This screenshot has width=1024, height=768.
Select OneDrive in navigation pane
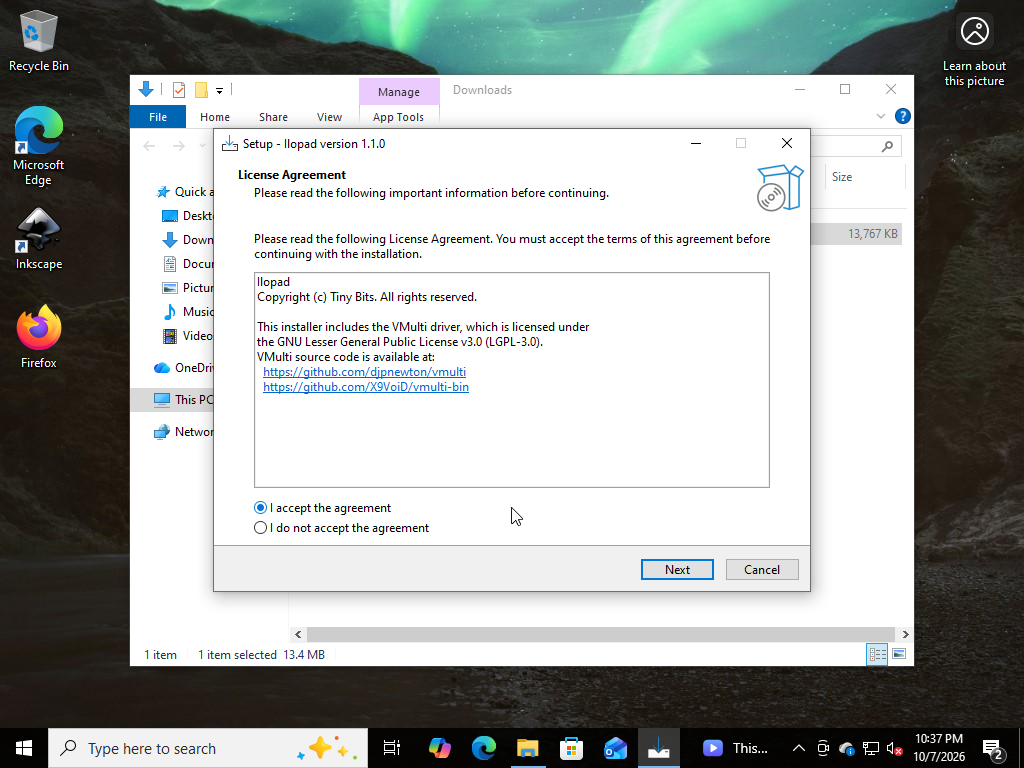point(183,368)
